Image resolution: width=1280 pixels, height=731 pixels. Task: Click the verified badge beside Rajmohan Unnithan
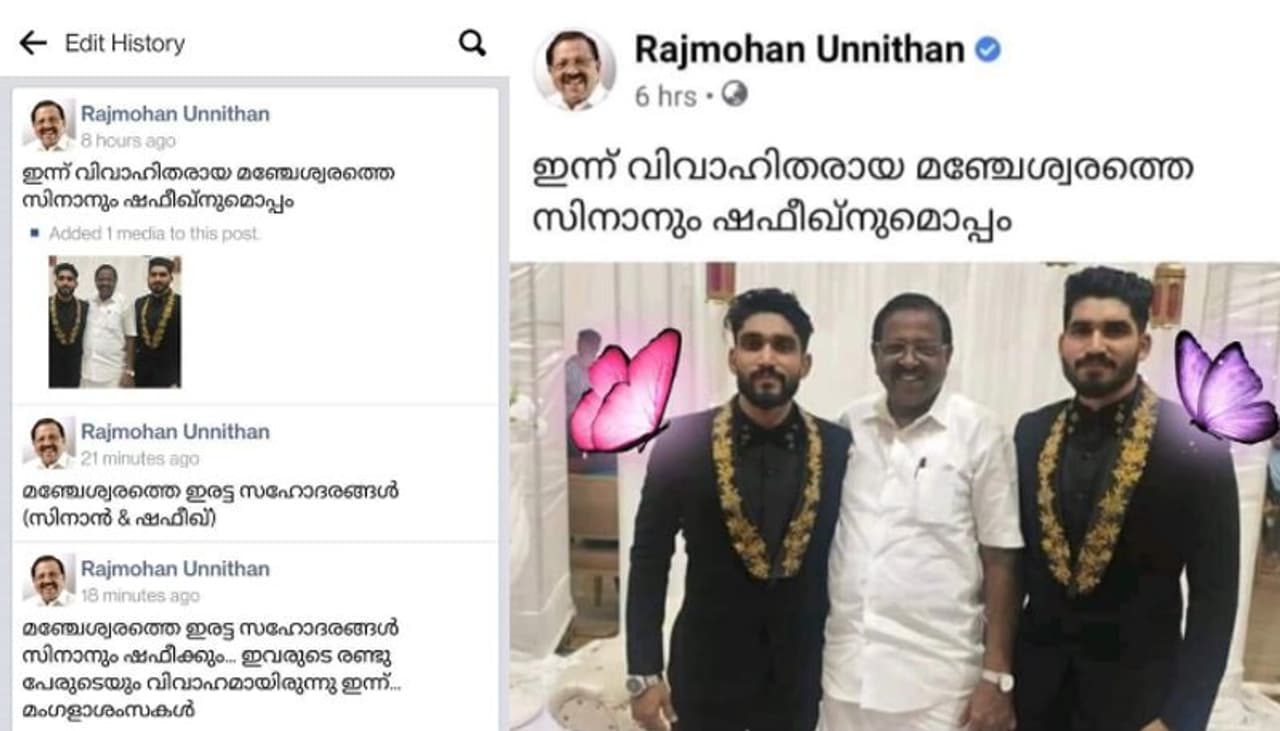point(988,49)
